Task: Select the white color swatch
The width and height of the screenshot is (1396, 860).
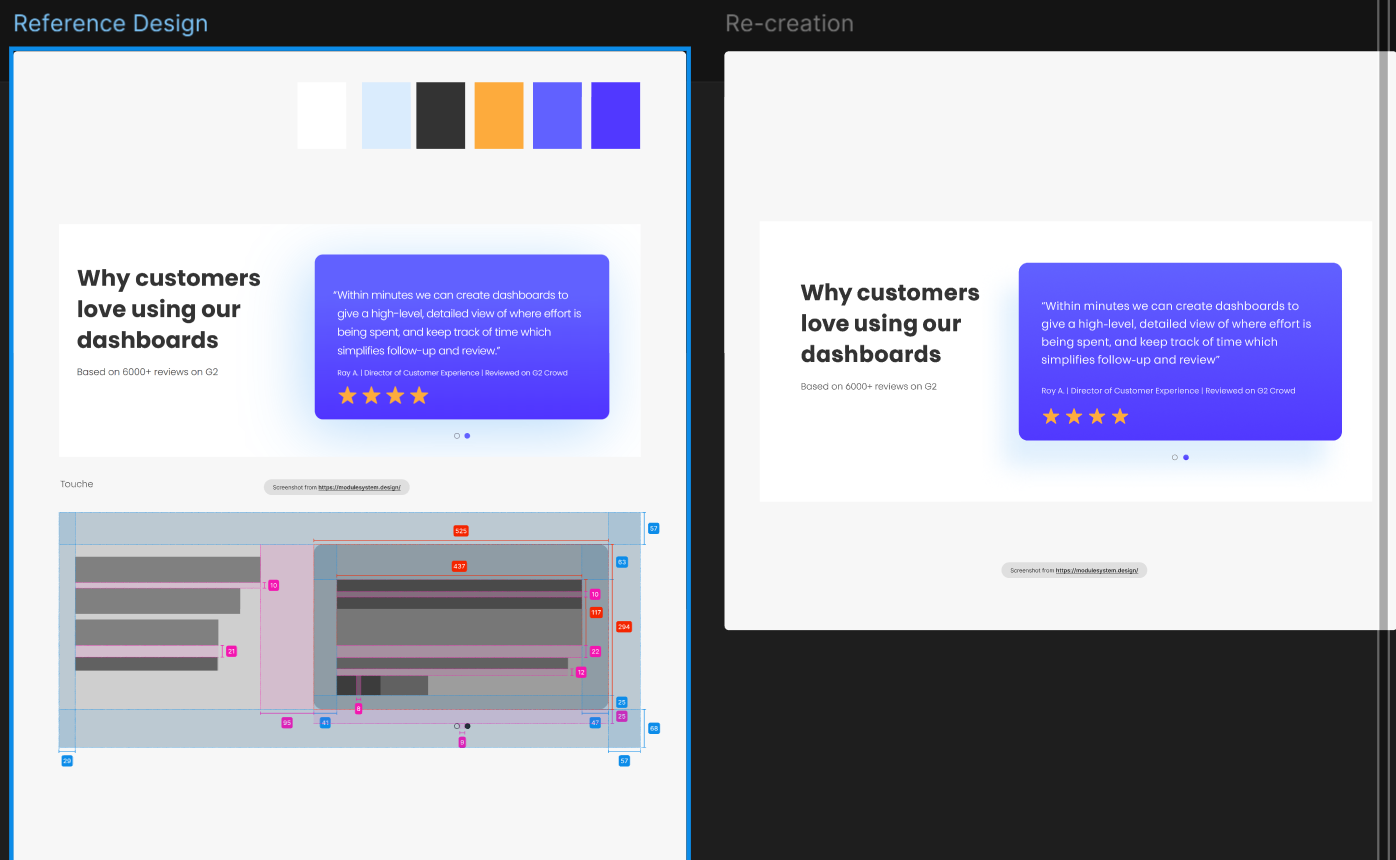Action: click(322, 115)
